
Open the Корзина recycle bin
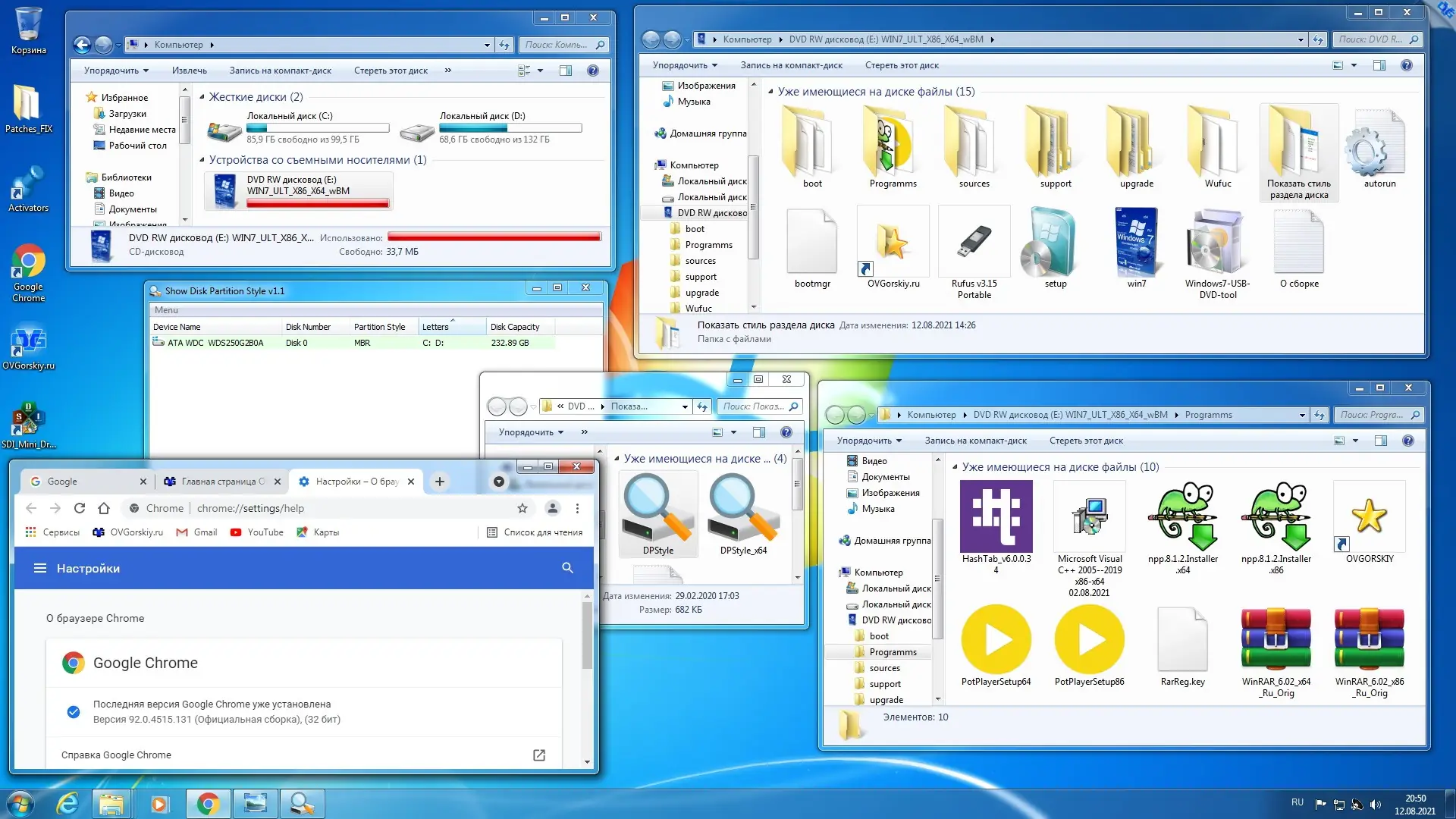[x=29, y=23]
